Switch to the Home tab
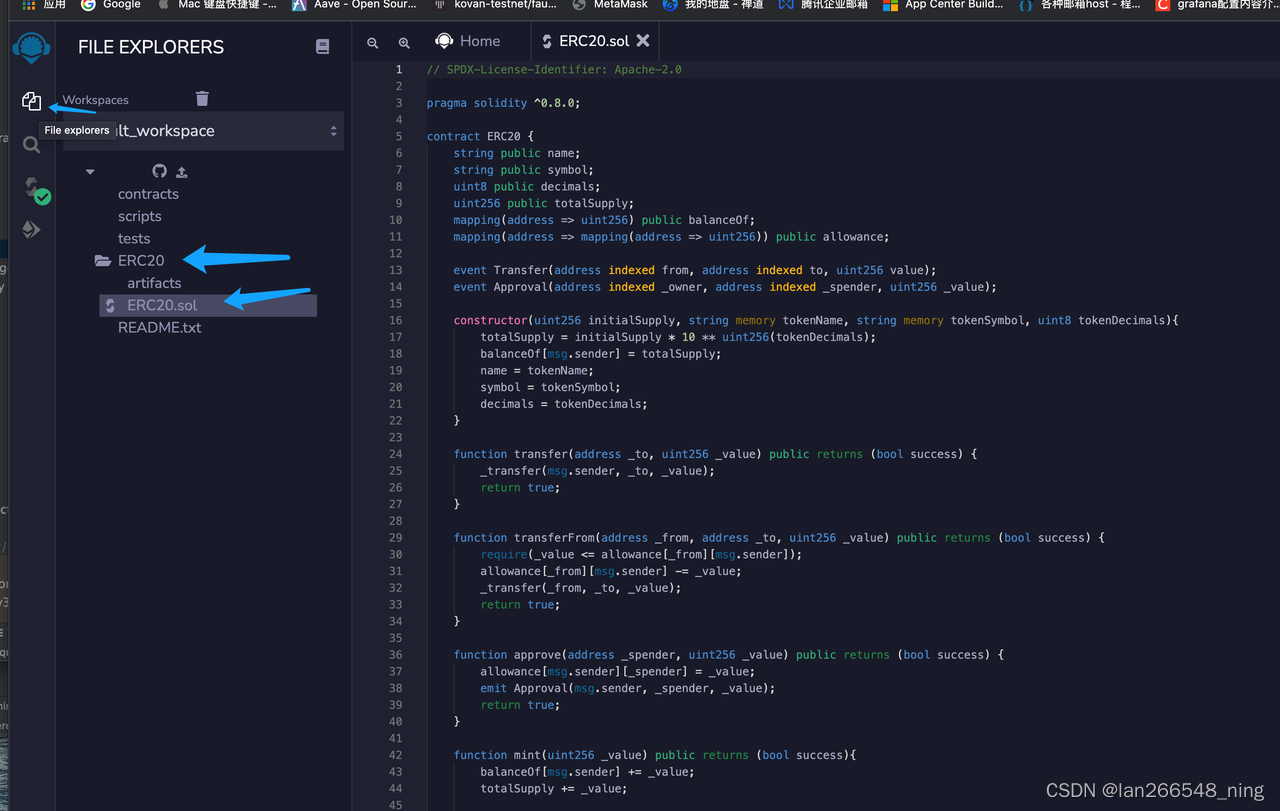 coord(467,41)
